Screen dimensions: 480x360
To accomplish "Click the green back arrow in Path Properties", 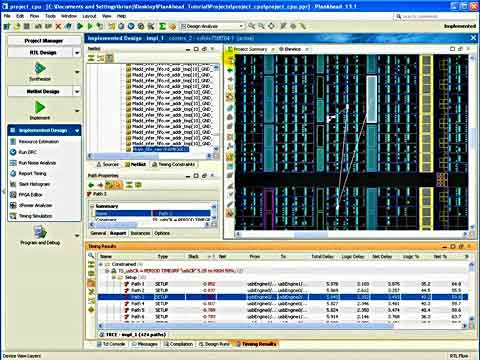I will [x=91, y=185].
